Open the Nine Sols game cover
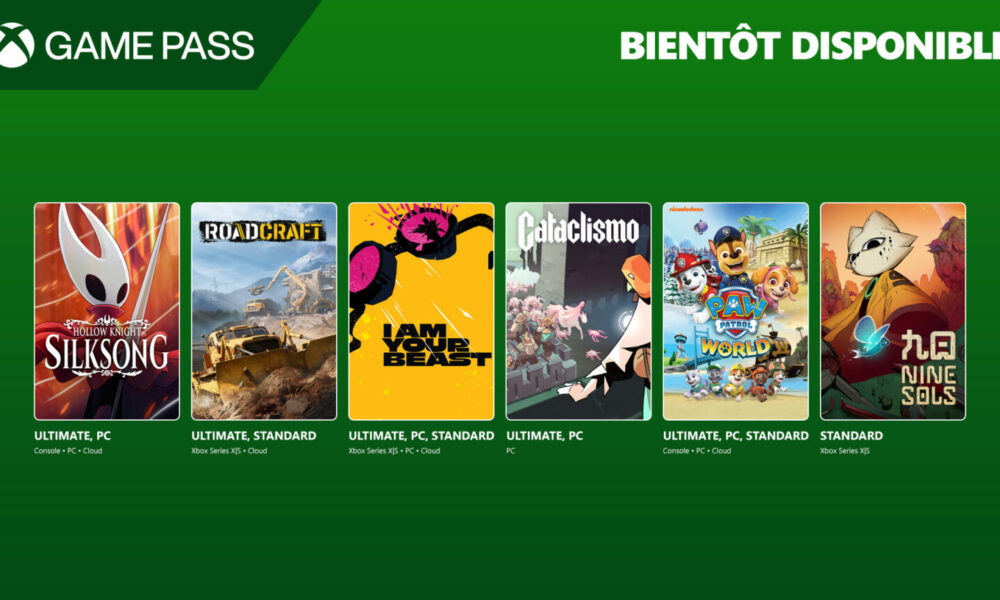The image size is (1000, 600). pyautogui.click(x=893, y=311)
